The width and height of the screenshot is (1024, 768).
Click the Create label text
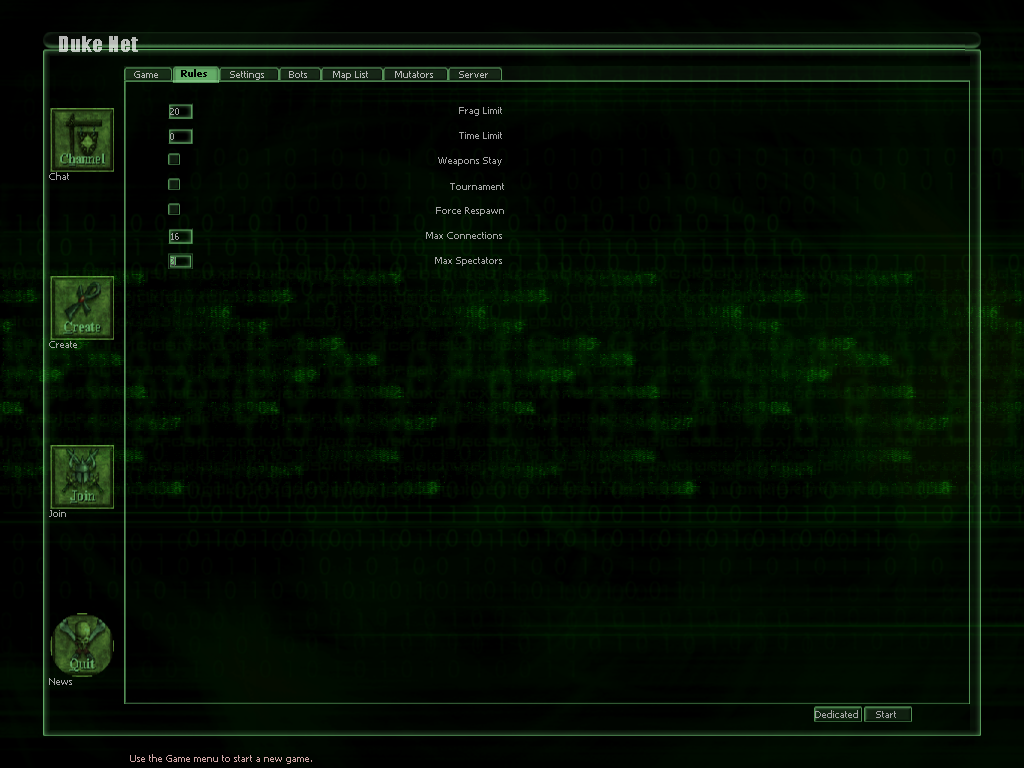(x=63, y=344)
